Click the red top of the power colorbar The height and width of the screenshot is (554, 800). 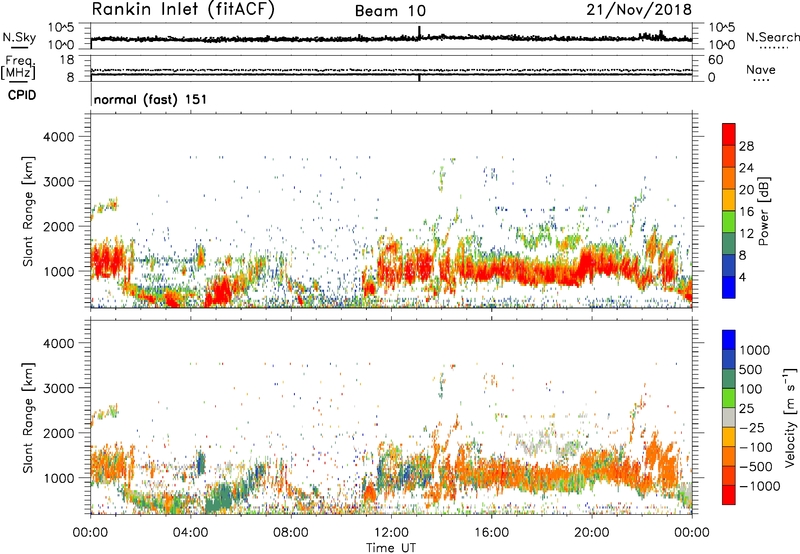click(729, 134)
